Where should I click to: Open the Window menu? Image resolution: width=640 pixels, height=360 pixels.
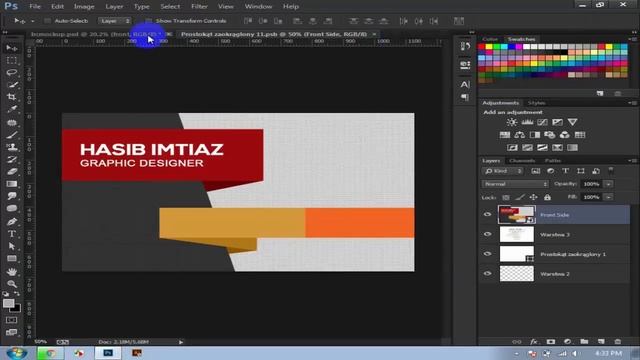pyautogui.click(x=258, y=7)
